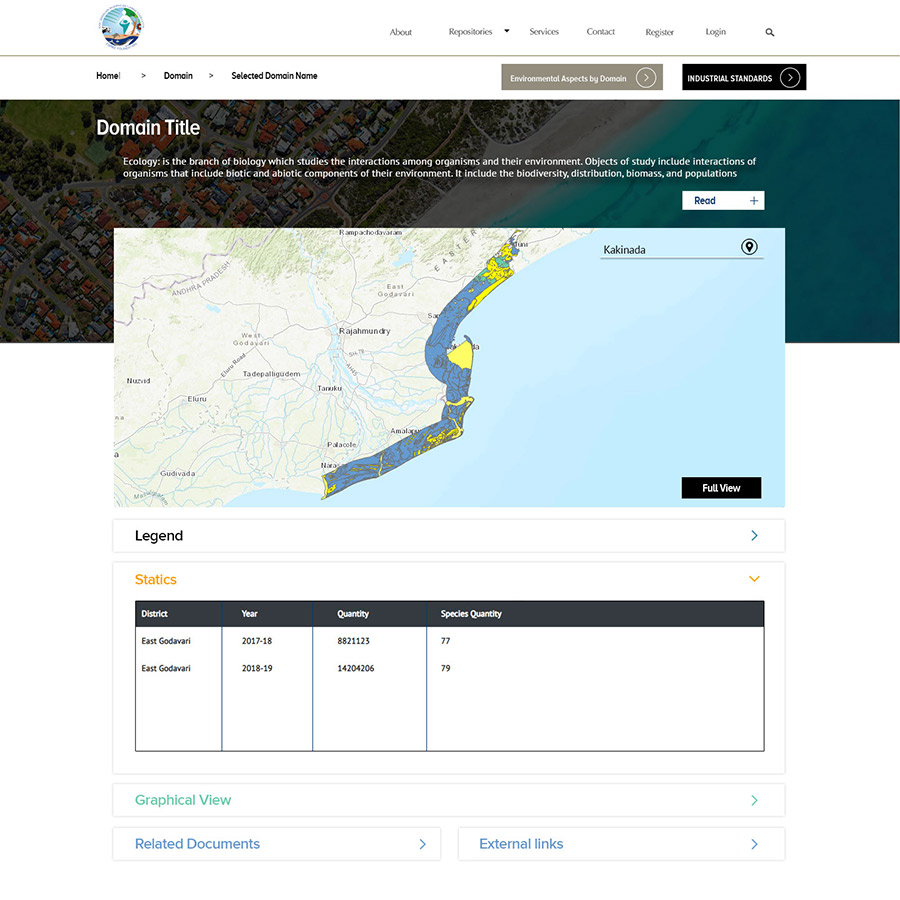Click Rajahmundry label on the map
The height and width of the screenshot is (900, 900).
[x=364, y=331]
